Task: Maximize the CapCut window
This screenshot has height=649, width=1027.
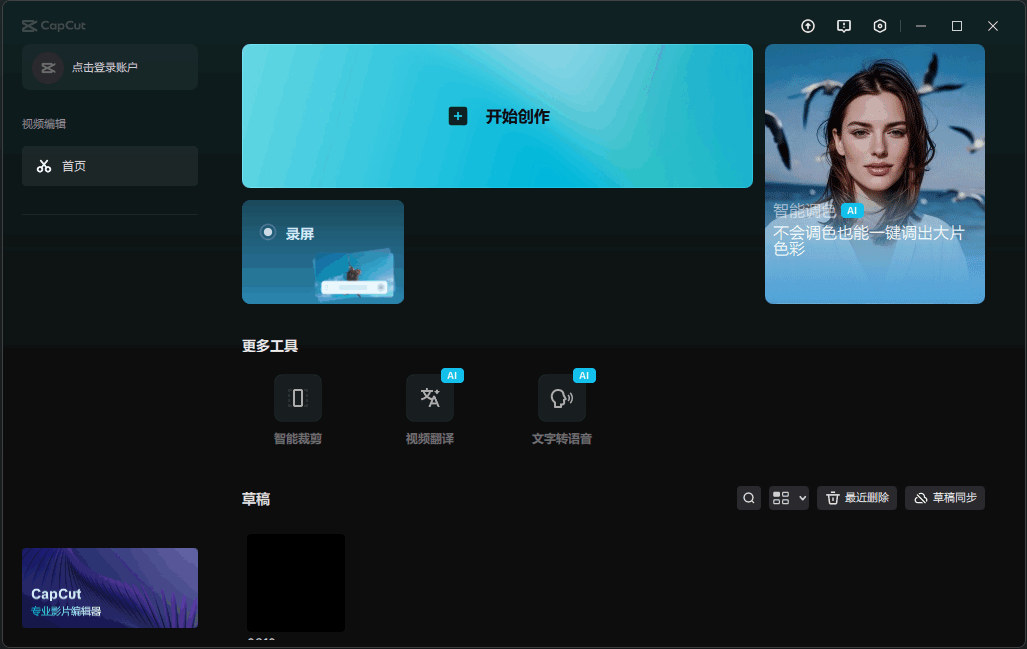Action: (x=957, y=26)
